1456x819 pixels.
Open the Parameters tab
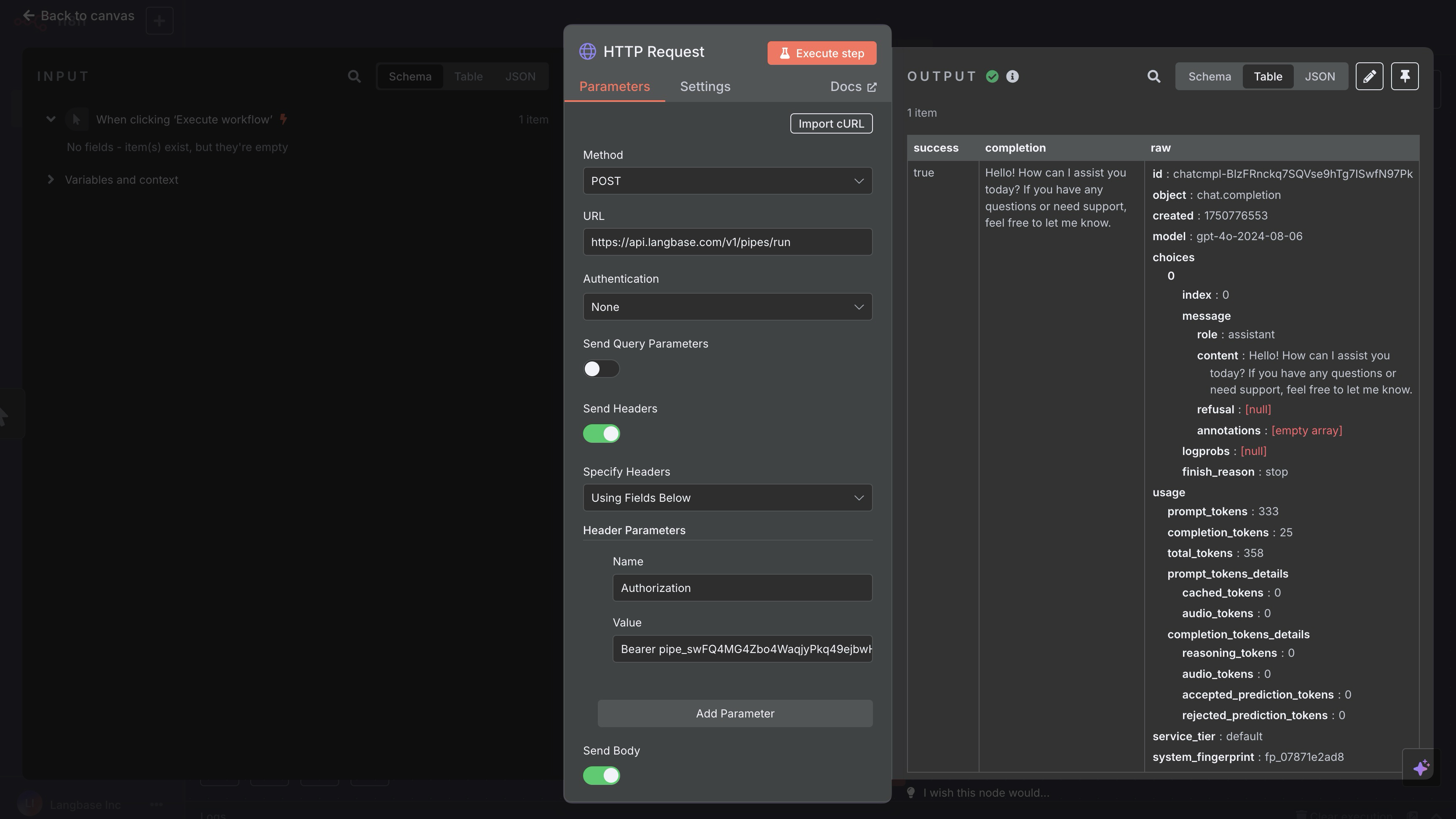click(x=614, y=86)
